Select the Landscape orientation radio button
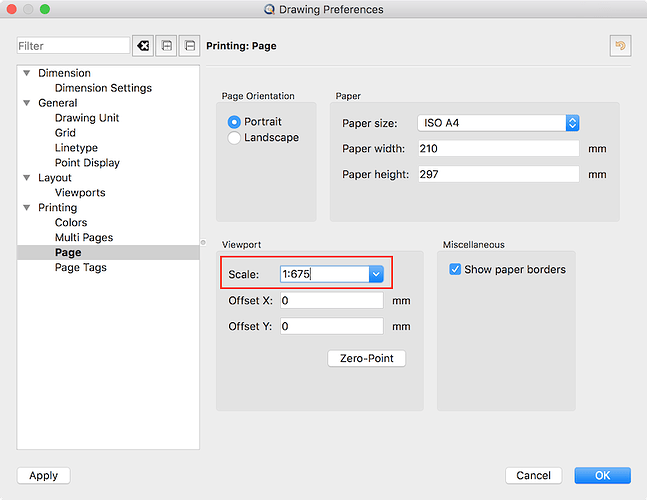The width and height of the screenshot is (647, 500). [234, 138]
